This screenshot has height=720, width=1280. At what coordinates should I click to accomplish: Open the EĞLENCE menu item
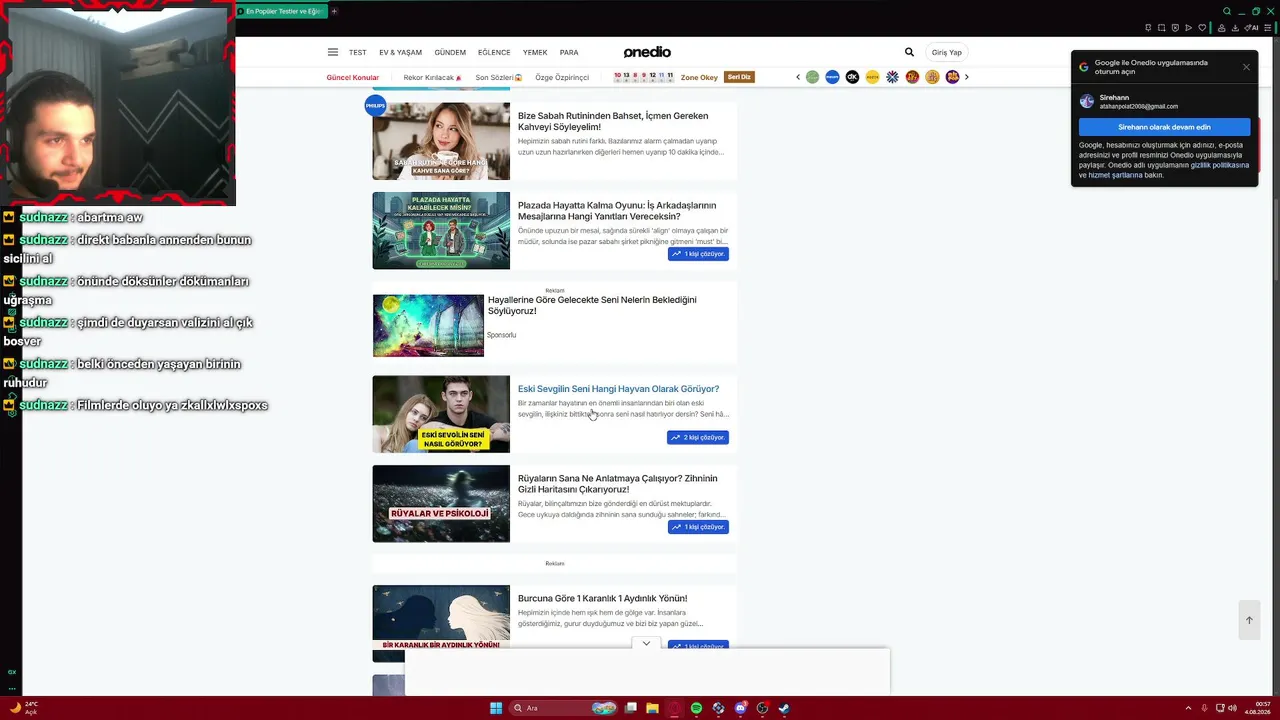[494, 52]
